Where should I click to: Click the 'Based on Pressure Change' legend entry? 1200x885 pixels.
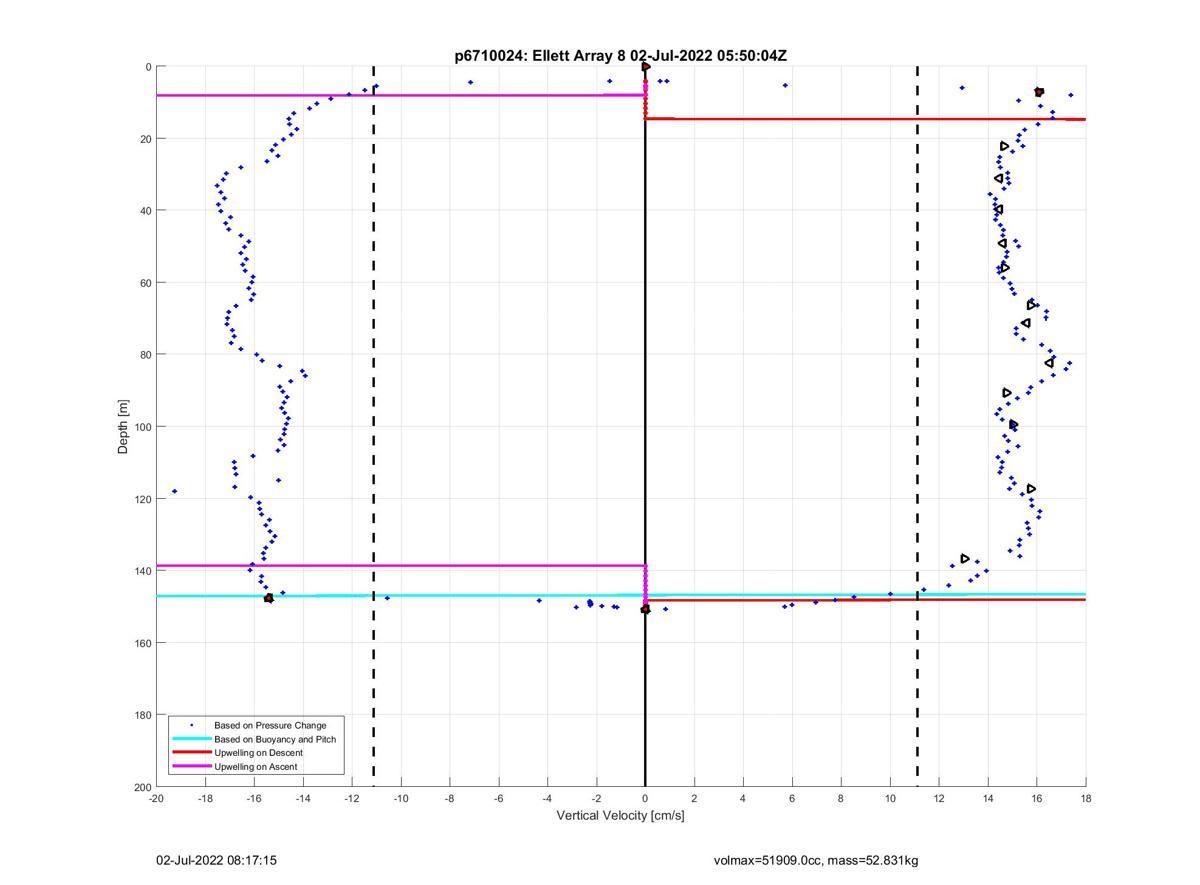pos(270,725)
